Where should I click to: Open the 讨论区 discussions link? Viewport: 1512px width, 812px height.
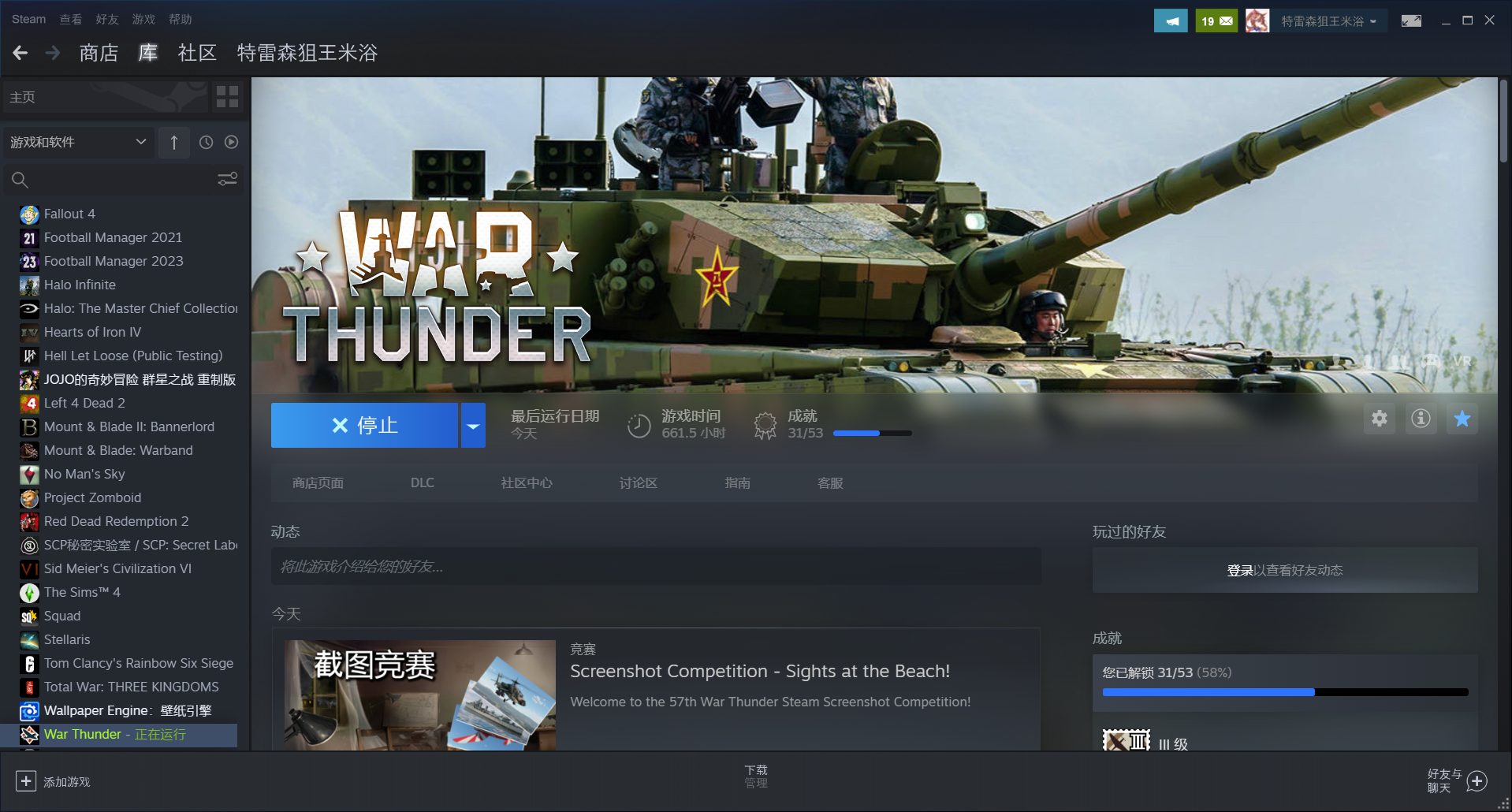click(x=639, y=482)
